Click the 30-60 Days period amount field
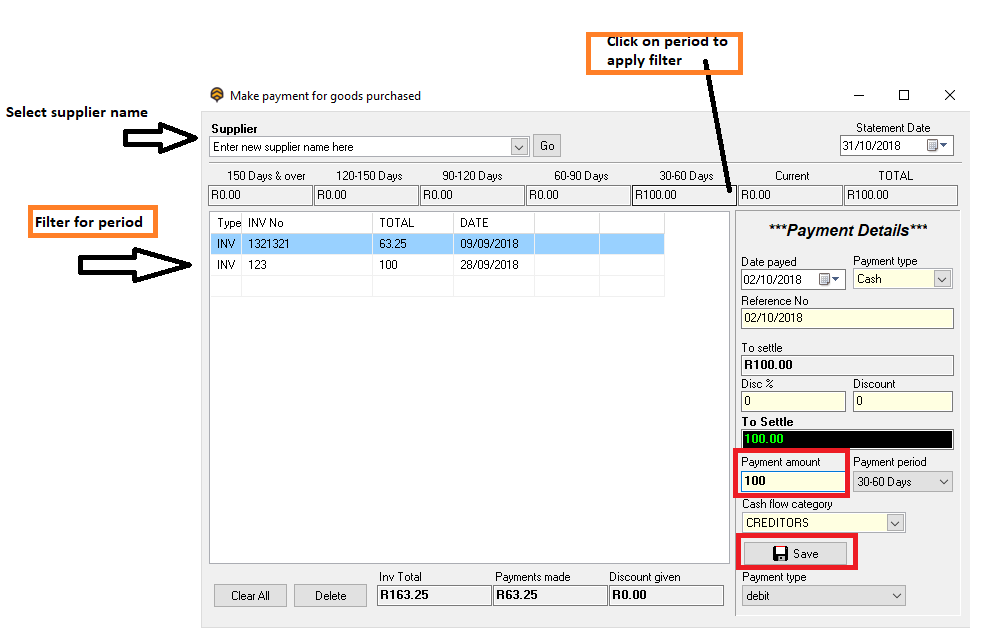Screen dimensions: 982x634 683,196
